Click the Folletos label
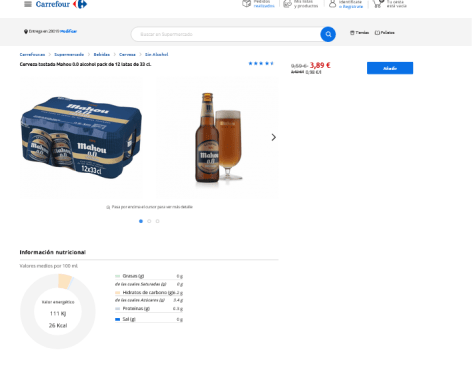This screenshot has height=366, width=475. (x=387, y=33)
